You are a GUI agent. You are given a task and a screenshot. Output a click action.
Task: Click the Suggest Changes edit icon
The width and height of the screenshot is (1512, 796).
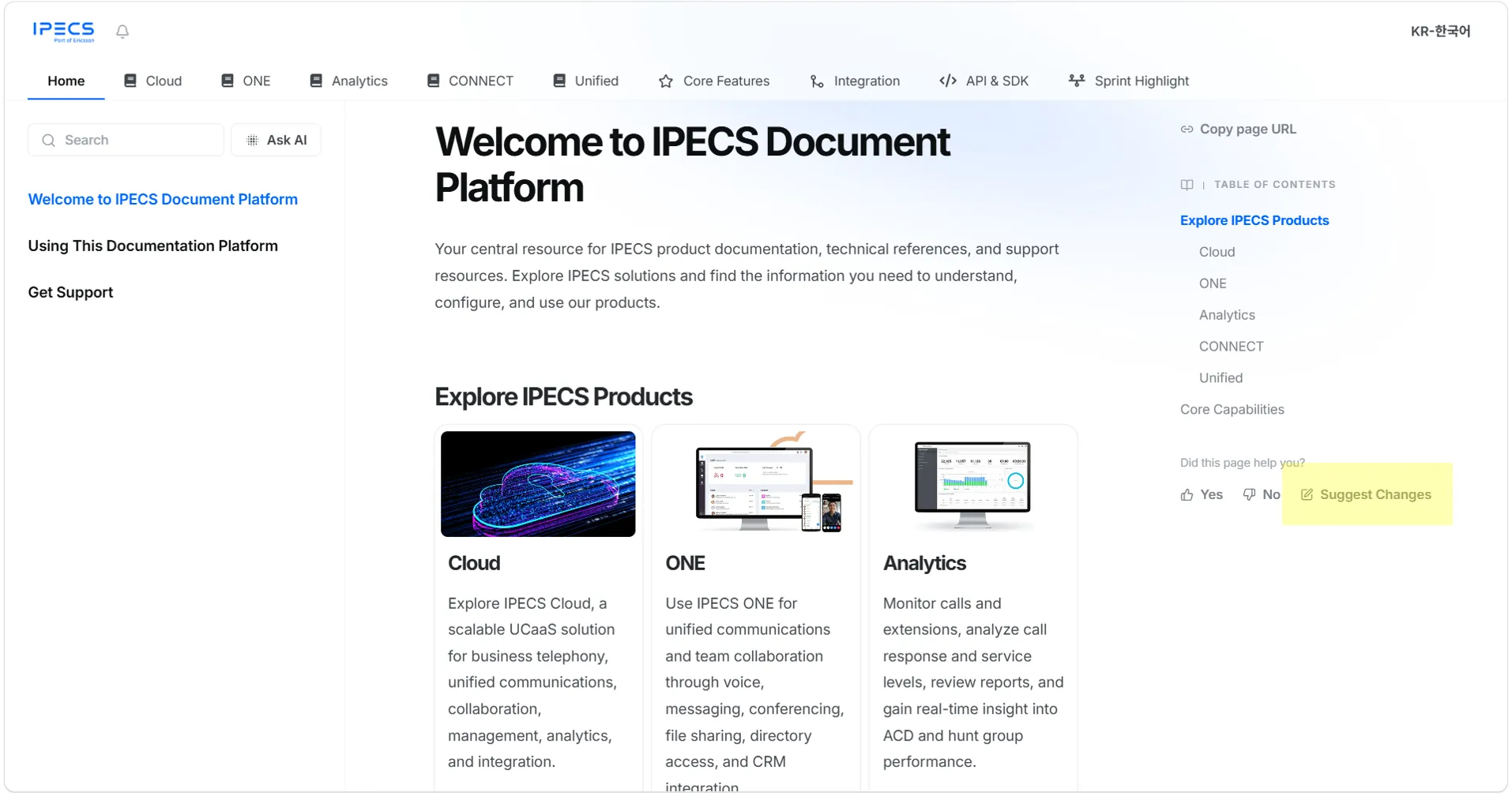pyautogui.click(x=1307, y=494)
